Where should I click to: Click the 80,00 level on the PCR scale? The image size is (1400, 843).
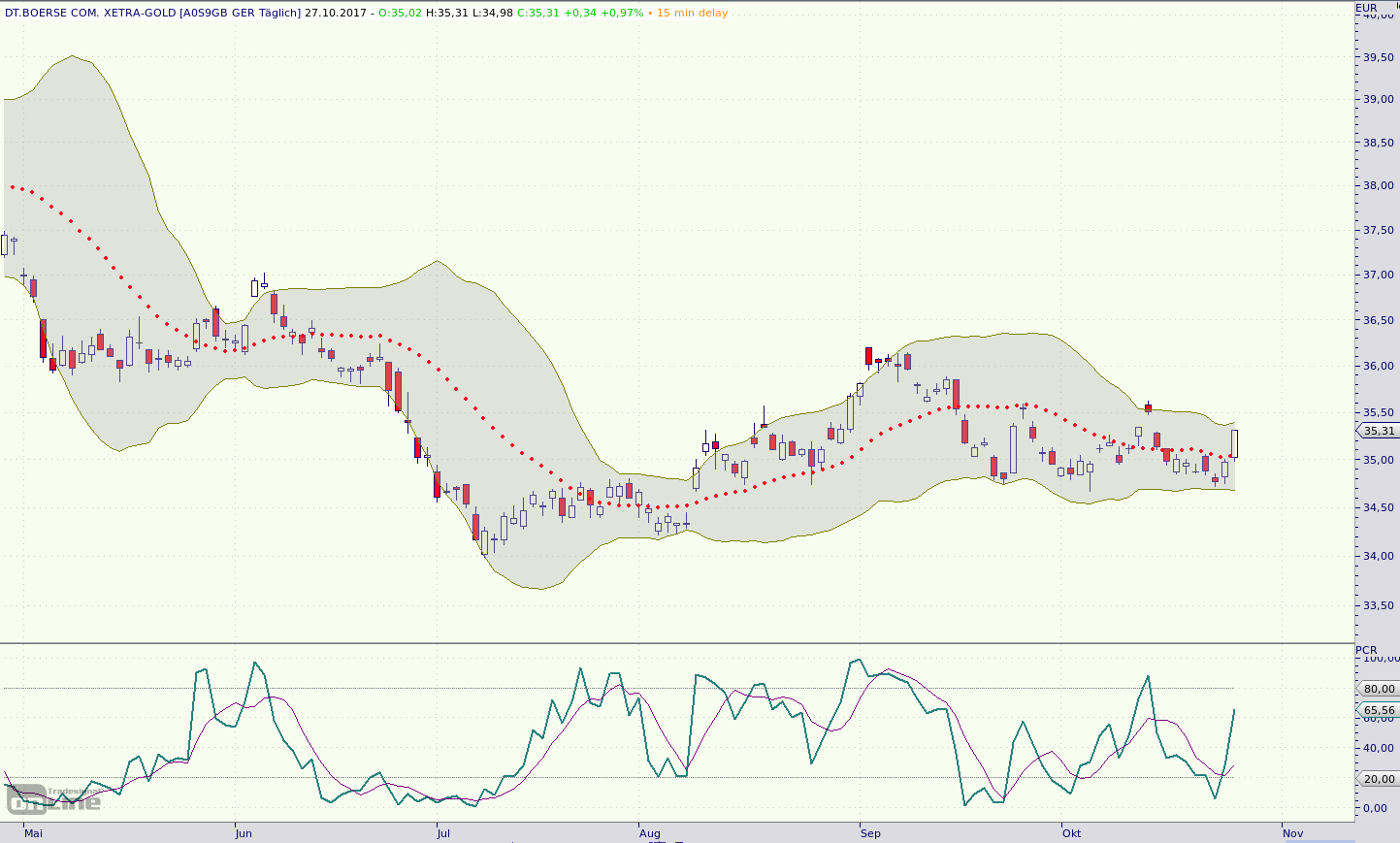click(1379, 689)
